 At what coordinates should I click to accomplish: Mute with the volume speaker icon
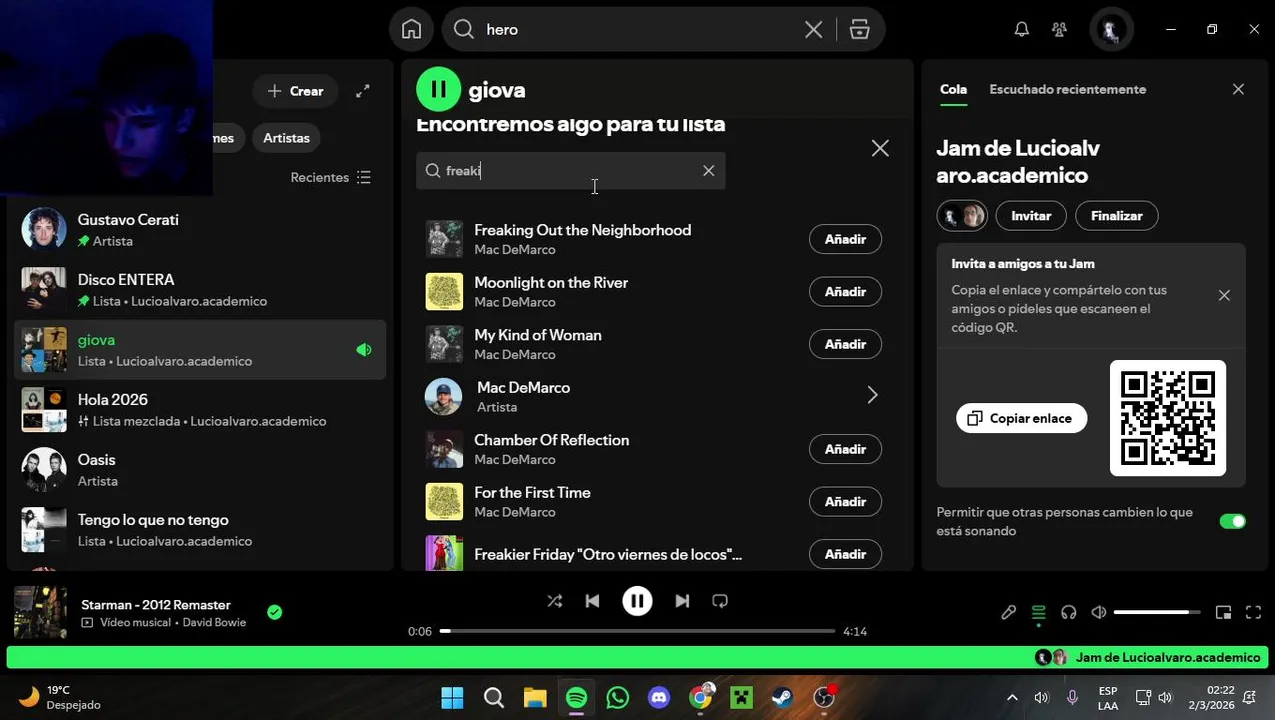click(x=1098, y=612)
